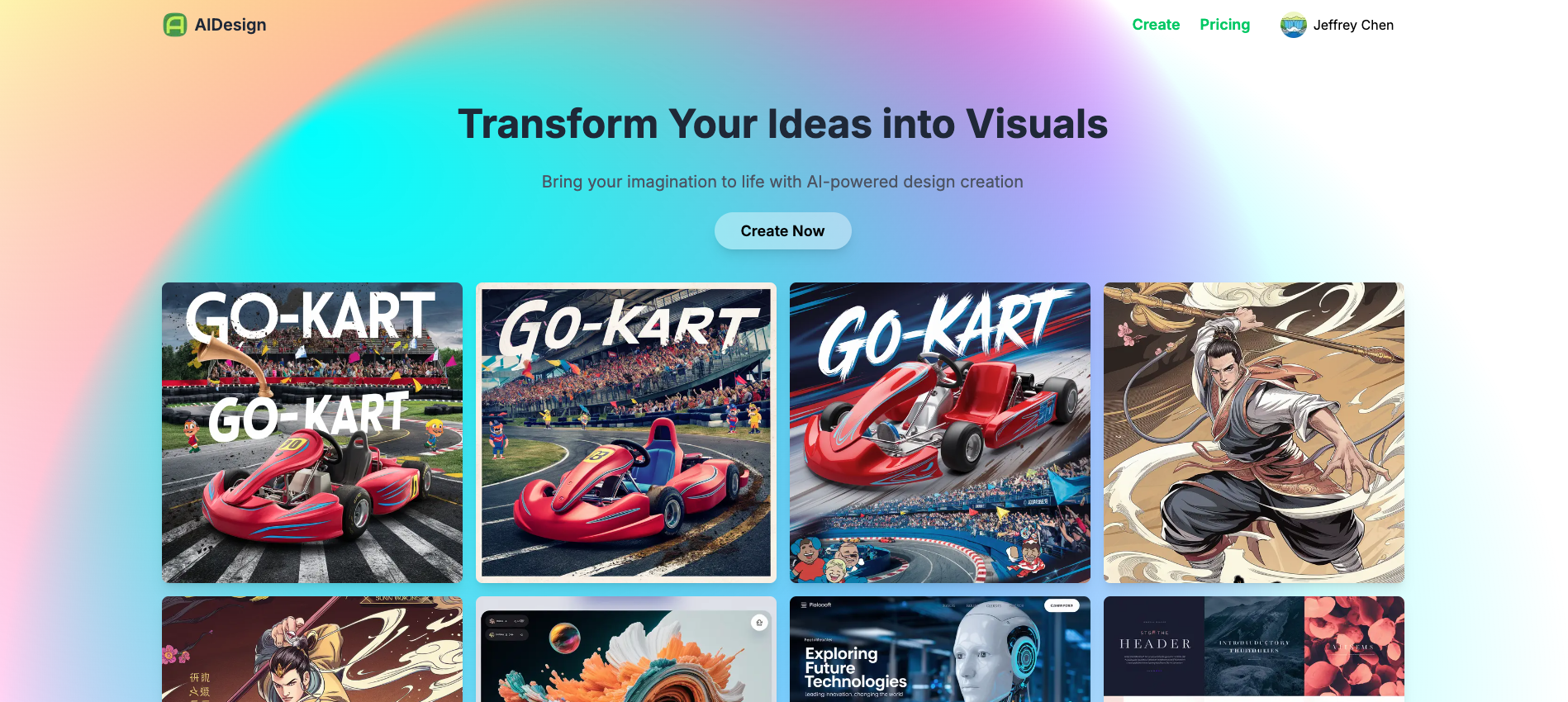Open the framed GO-KART racetrack poster

(626, 433)
